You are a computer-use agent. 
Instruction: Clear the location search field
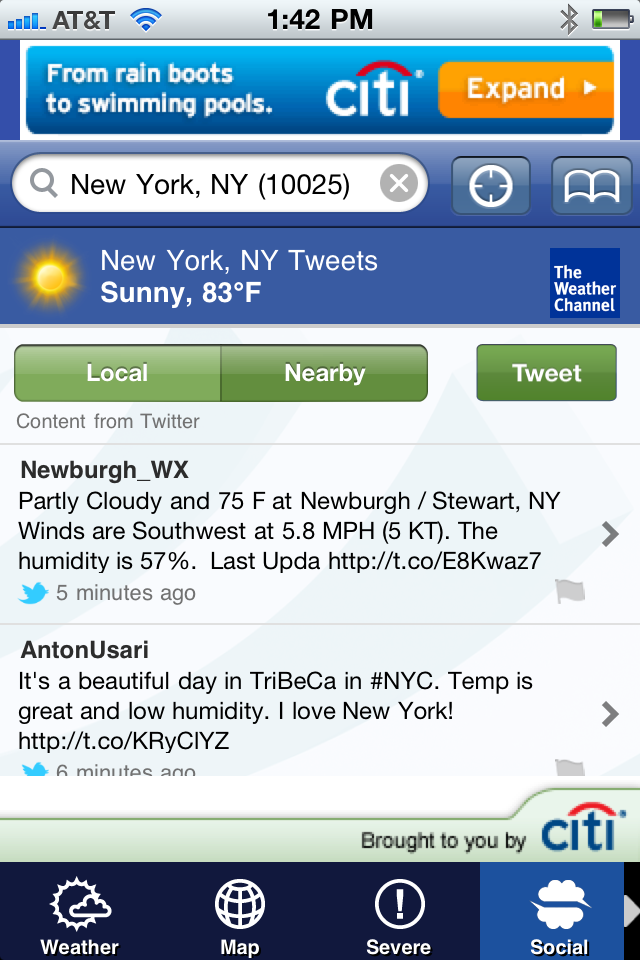pos(399,184)
